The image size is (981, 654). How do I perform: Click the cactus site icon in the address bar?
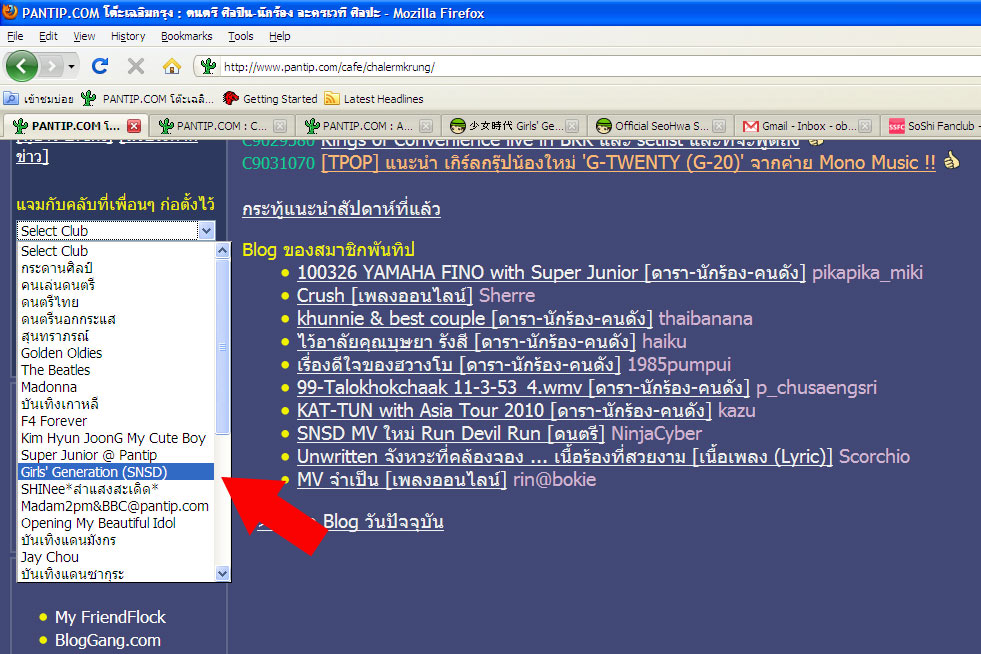(208, 66)
